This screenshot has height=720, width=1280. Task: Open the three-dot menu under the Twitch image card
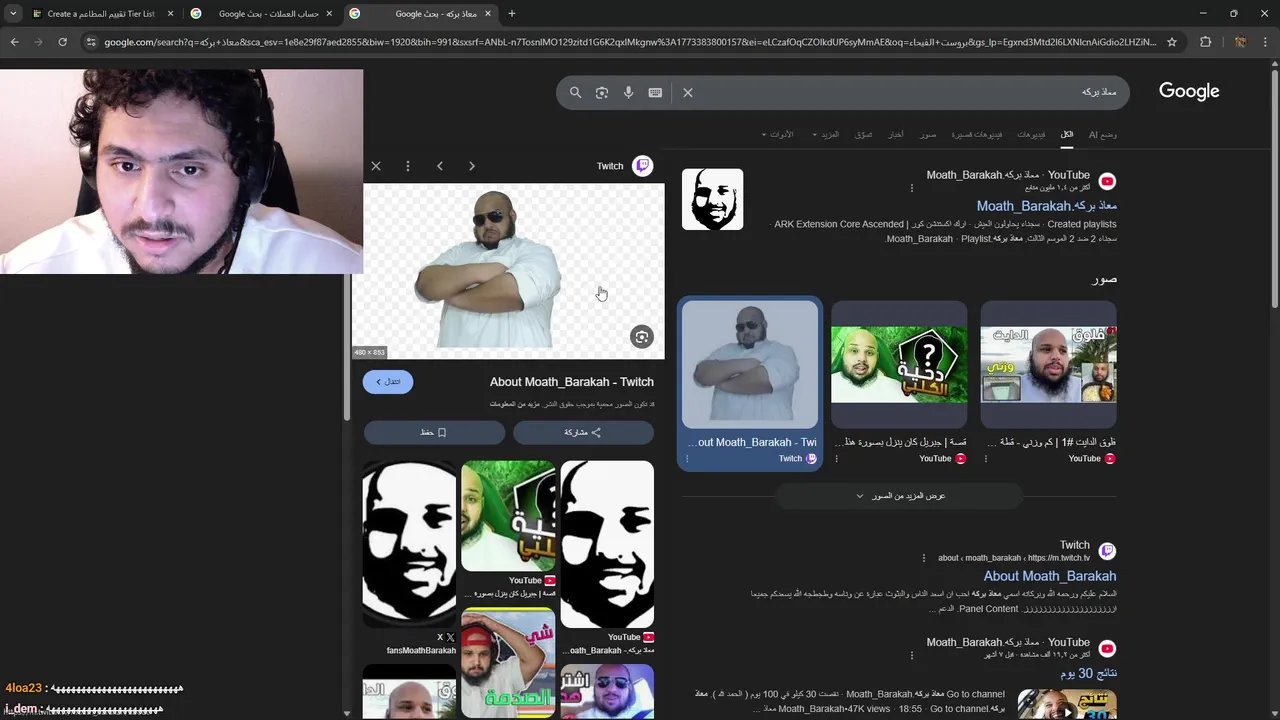(687, 459)
